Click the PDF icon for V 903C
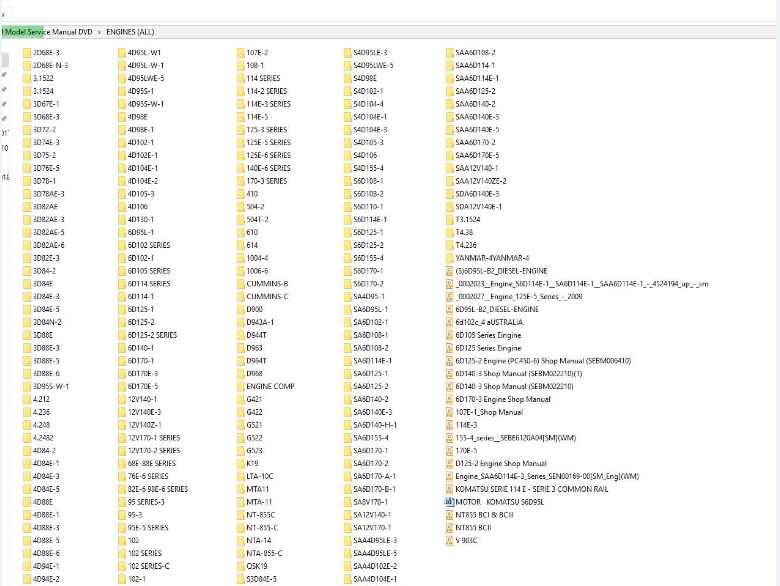This screenshot has width=780, height=586. coord(450,541)
